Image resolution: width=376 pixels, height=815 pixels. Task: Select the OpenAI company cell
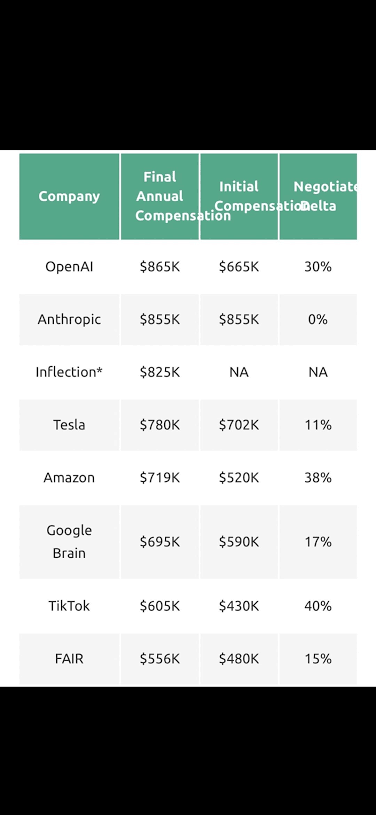coord(69,267)
